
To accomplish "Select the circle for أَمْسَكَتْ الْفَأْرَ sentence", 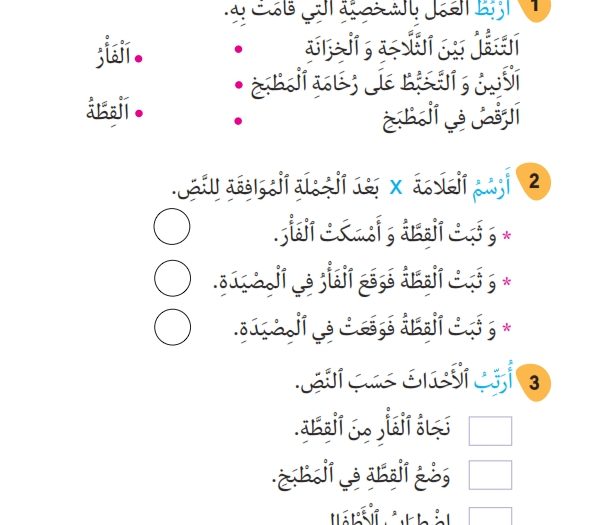I will click(x=172, y=226).
